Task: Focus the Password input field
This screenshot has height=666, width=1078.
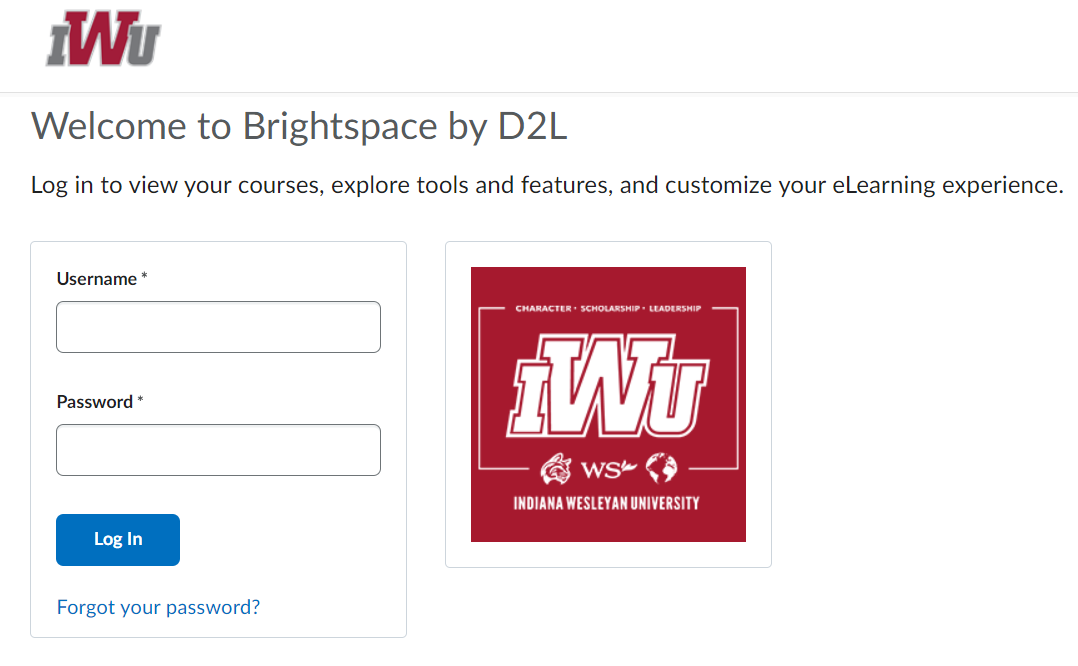Action: [x=218, y=450]
